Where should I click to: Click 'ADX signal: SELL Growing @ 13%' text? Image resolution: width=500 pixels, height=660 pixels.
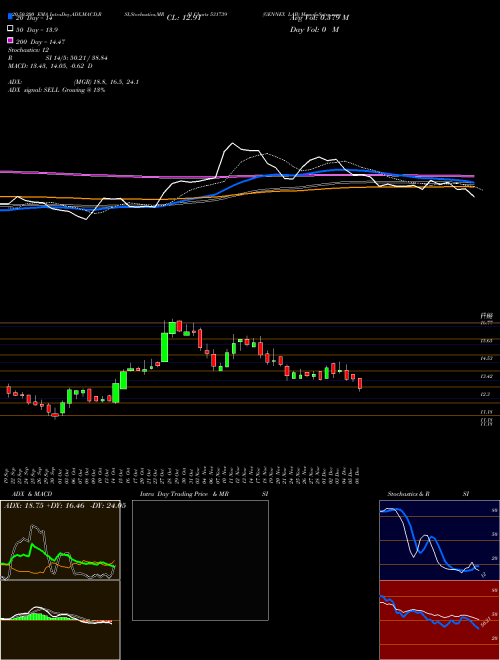point(56,90)
